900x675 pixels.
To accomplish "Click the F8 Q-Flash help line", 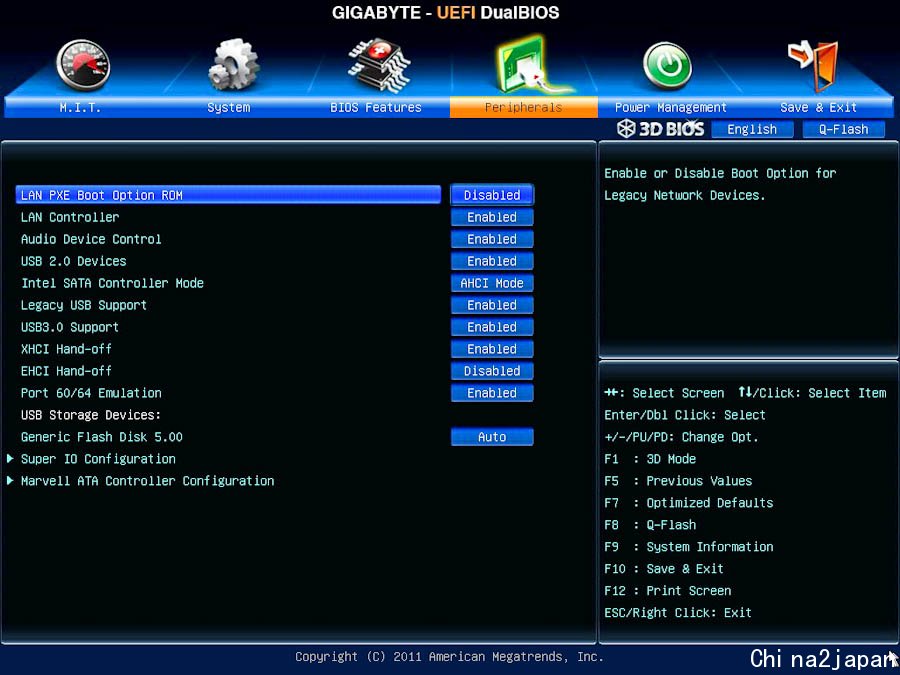I will coord(650,525).
